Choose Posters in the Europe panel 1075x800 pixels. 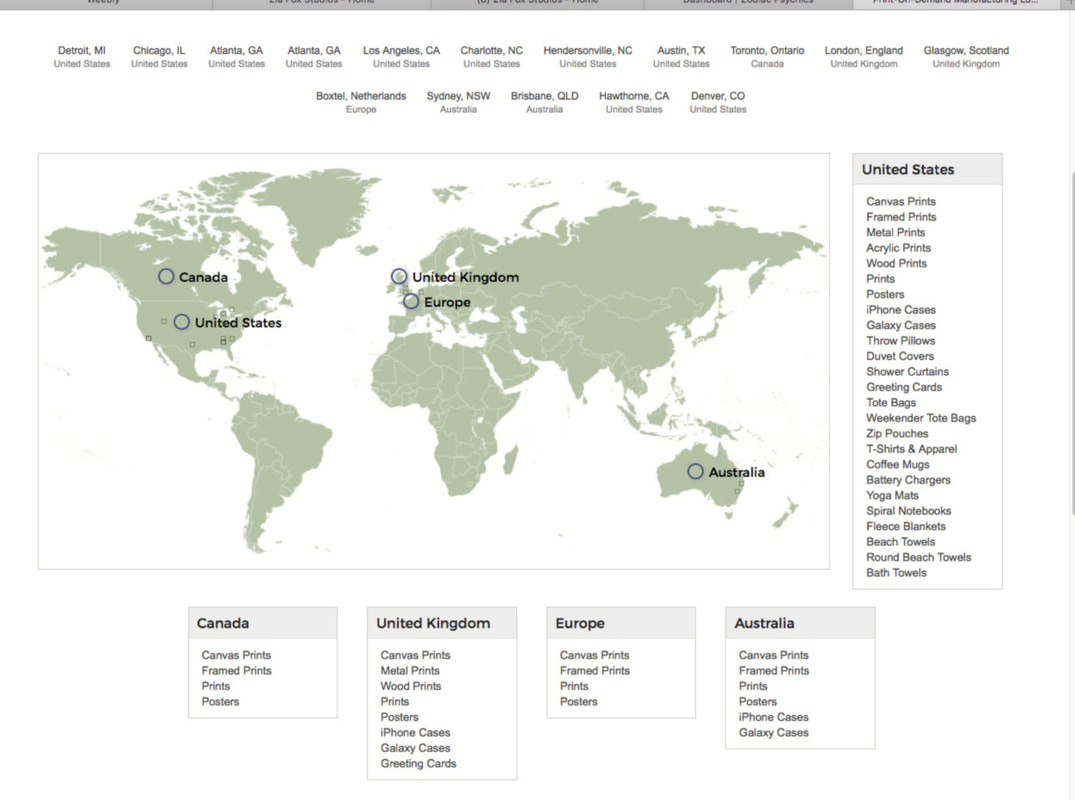click(x=579, y=701)
